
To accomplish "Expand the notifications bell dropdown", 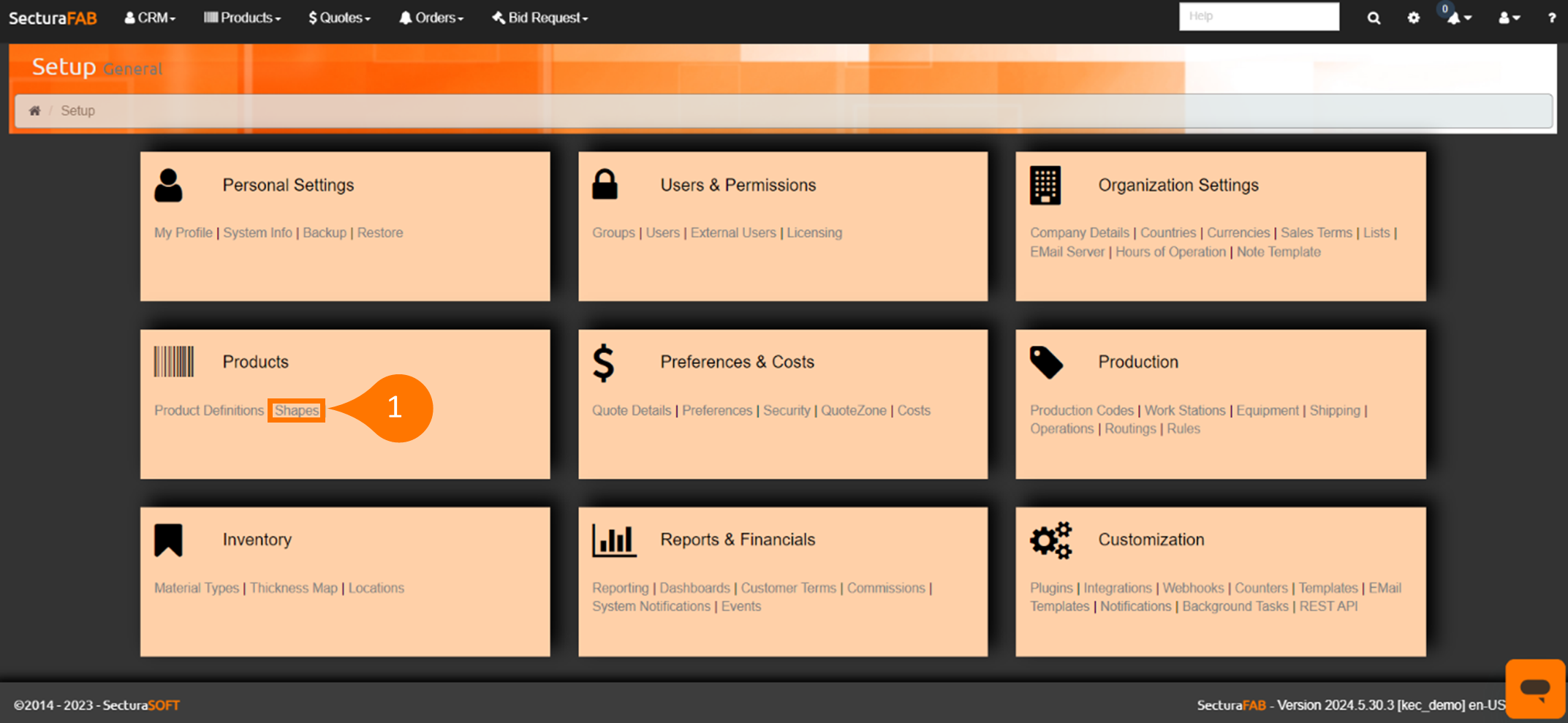I will pos(1458,18).
